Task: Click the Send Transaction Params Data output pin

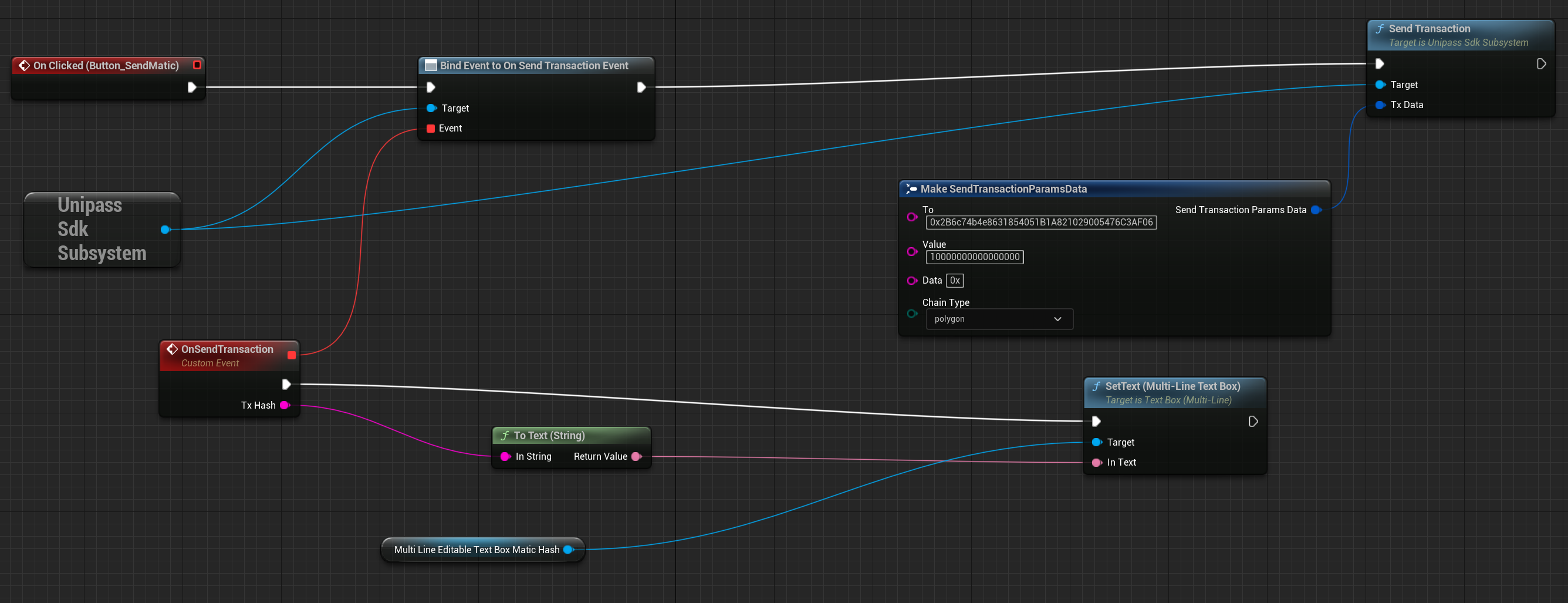Action: pos(1316,210)
